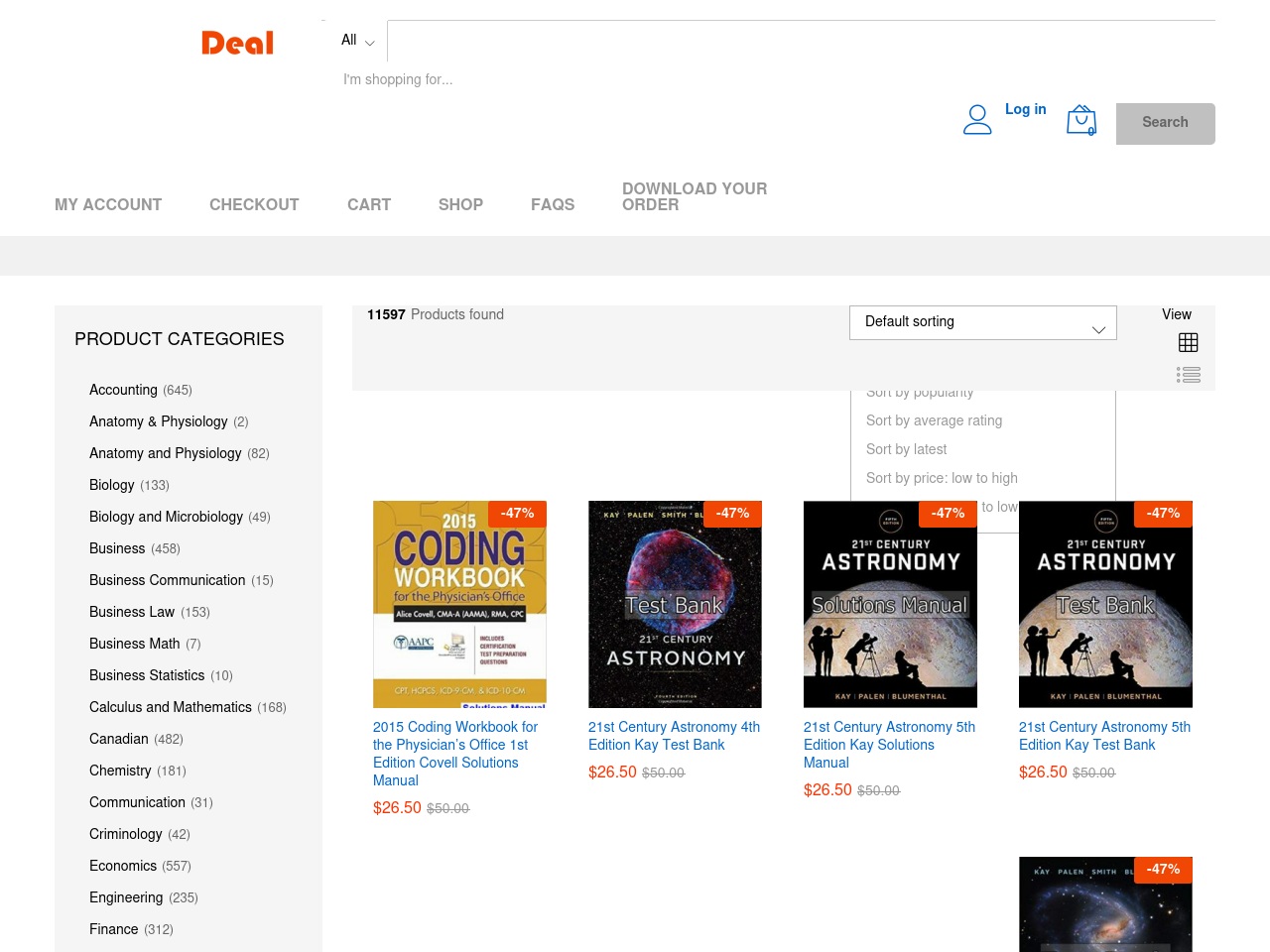The height and width of the screenshot is (952, 1270).
Task: Open Astronomy 5th Edition Kay Solutions Manual link
Action: pyautogui.click(x=889, y=745)
